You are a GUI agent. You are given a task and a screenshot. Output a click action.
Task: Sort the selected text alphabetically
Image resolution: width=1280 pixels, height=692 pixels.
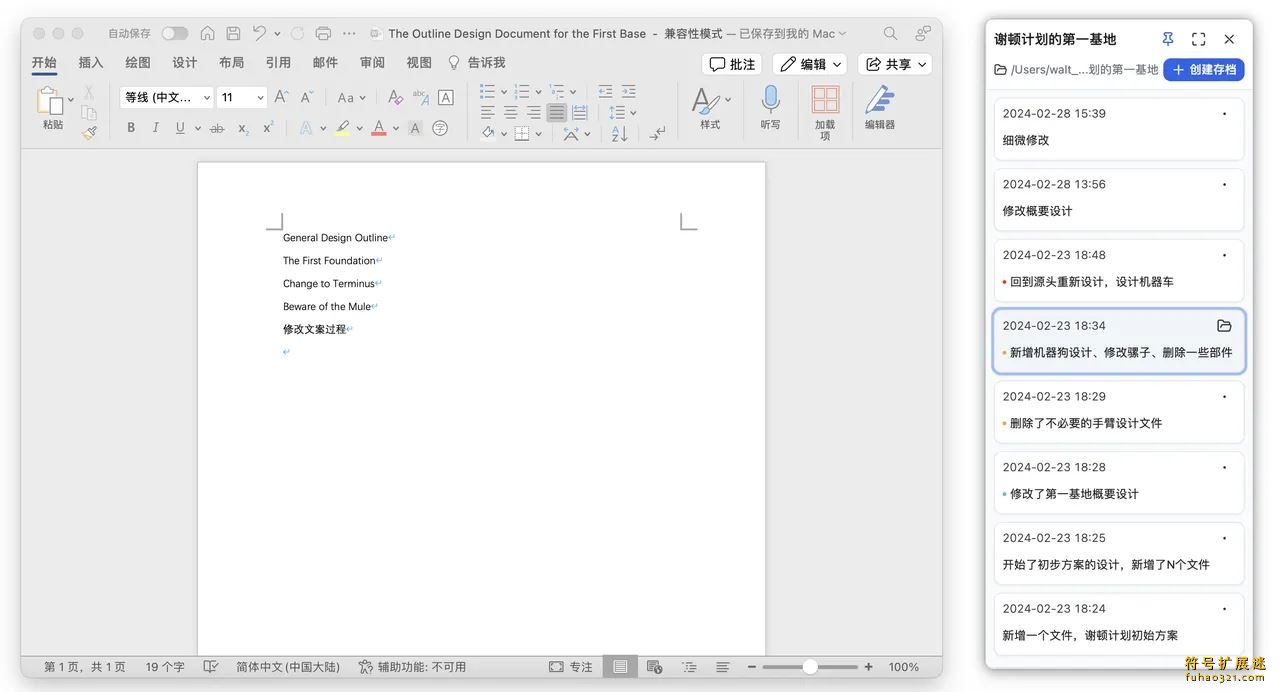coord(619,133)
